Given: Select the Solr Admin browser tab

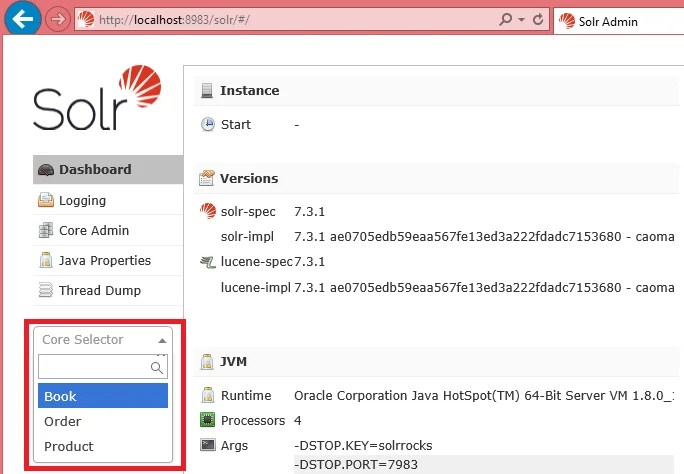Looking at the screenshot, I should pos(619,21).
